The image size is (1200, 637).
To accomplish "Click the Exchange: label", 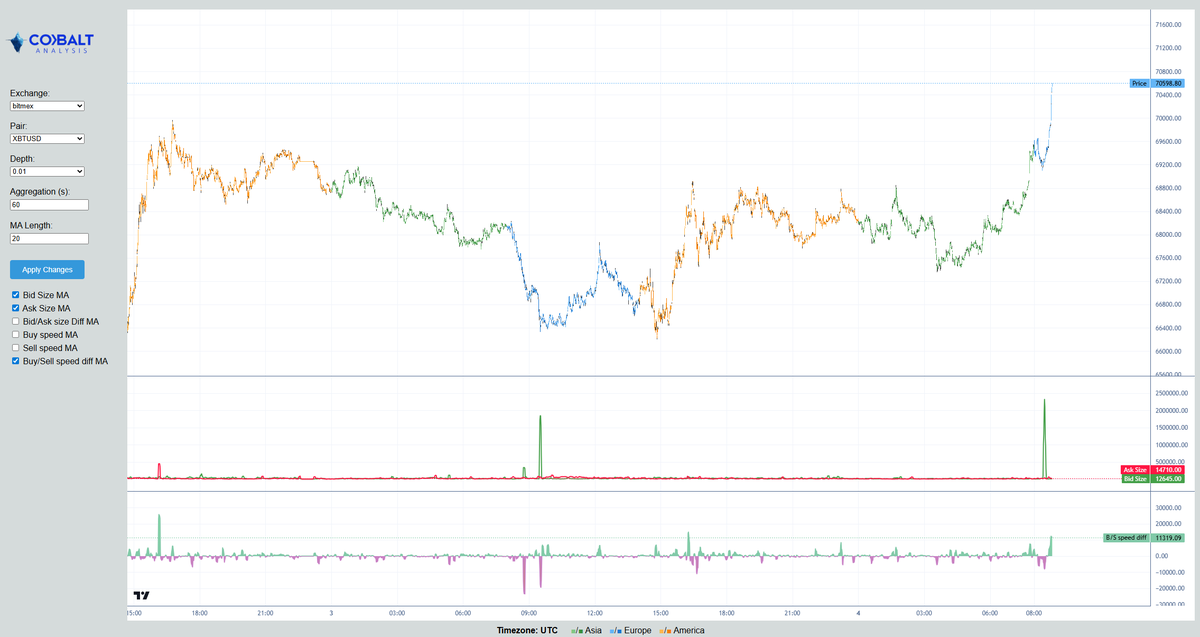I will [x=31, y=93].
